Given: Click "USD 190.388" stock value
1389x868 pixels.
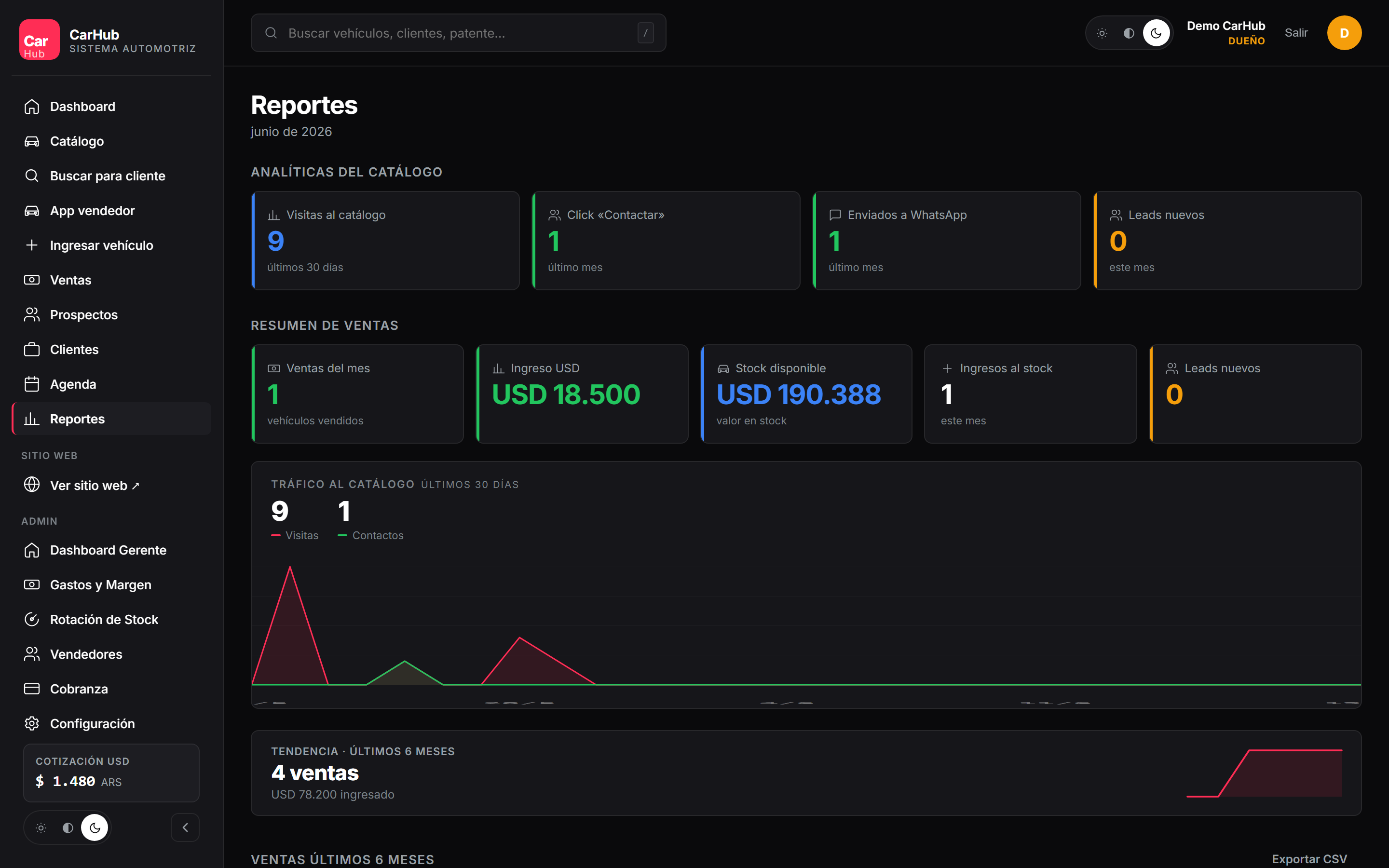Looking at the screenshot, I should coord(798,394).
